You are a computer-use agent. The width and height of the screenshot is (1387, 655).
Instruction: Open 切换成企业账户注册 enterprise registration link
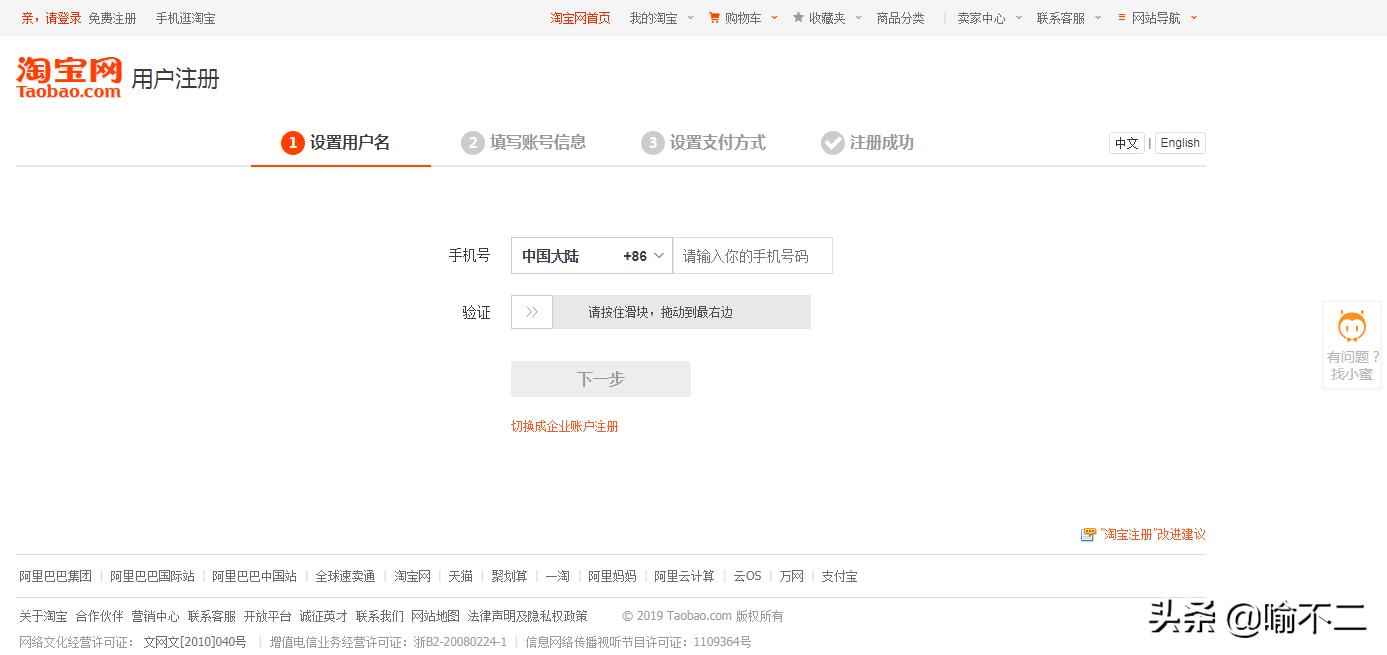563,425
